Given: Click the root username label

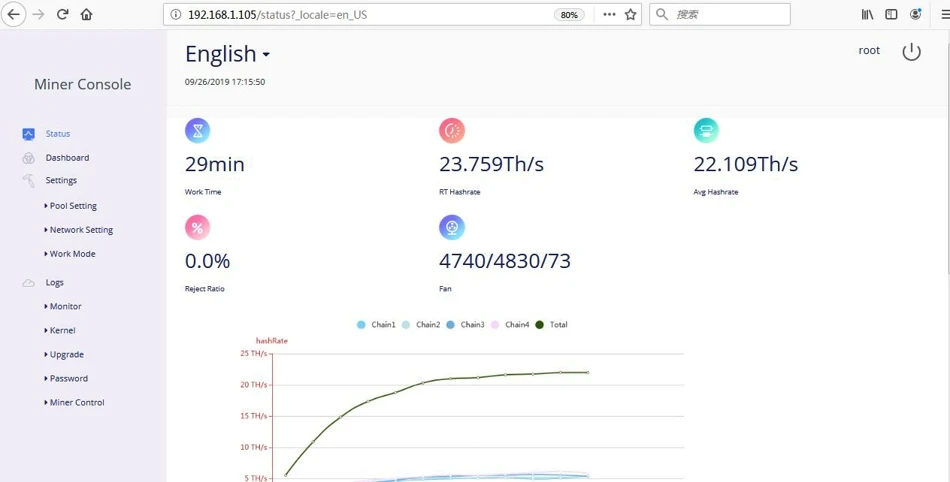Looking at the screenshot, I should coord(869,51).
